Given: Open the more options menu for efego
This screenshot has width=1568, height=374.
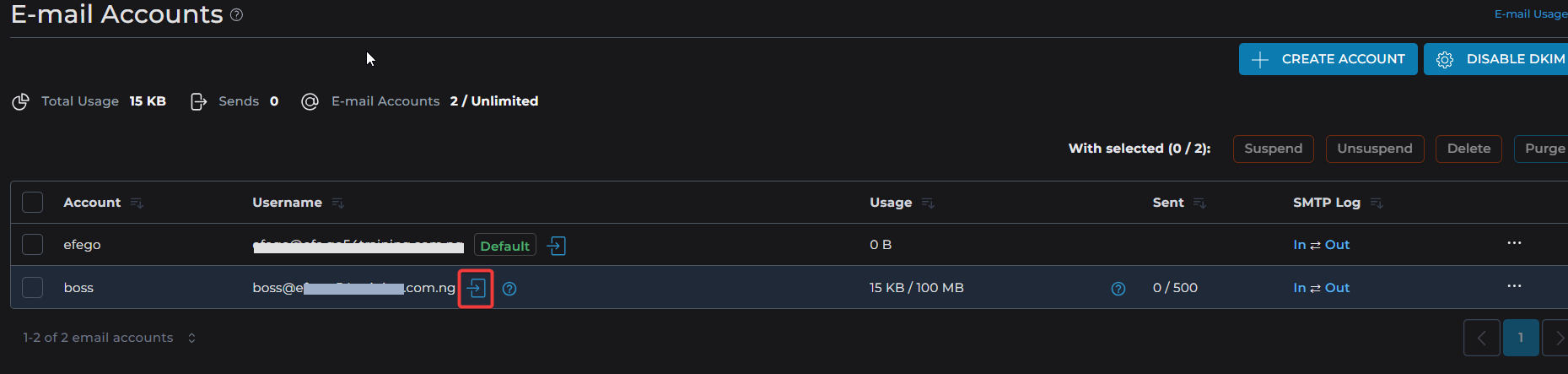Looking at the screenshot, I should 1514,244.
